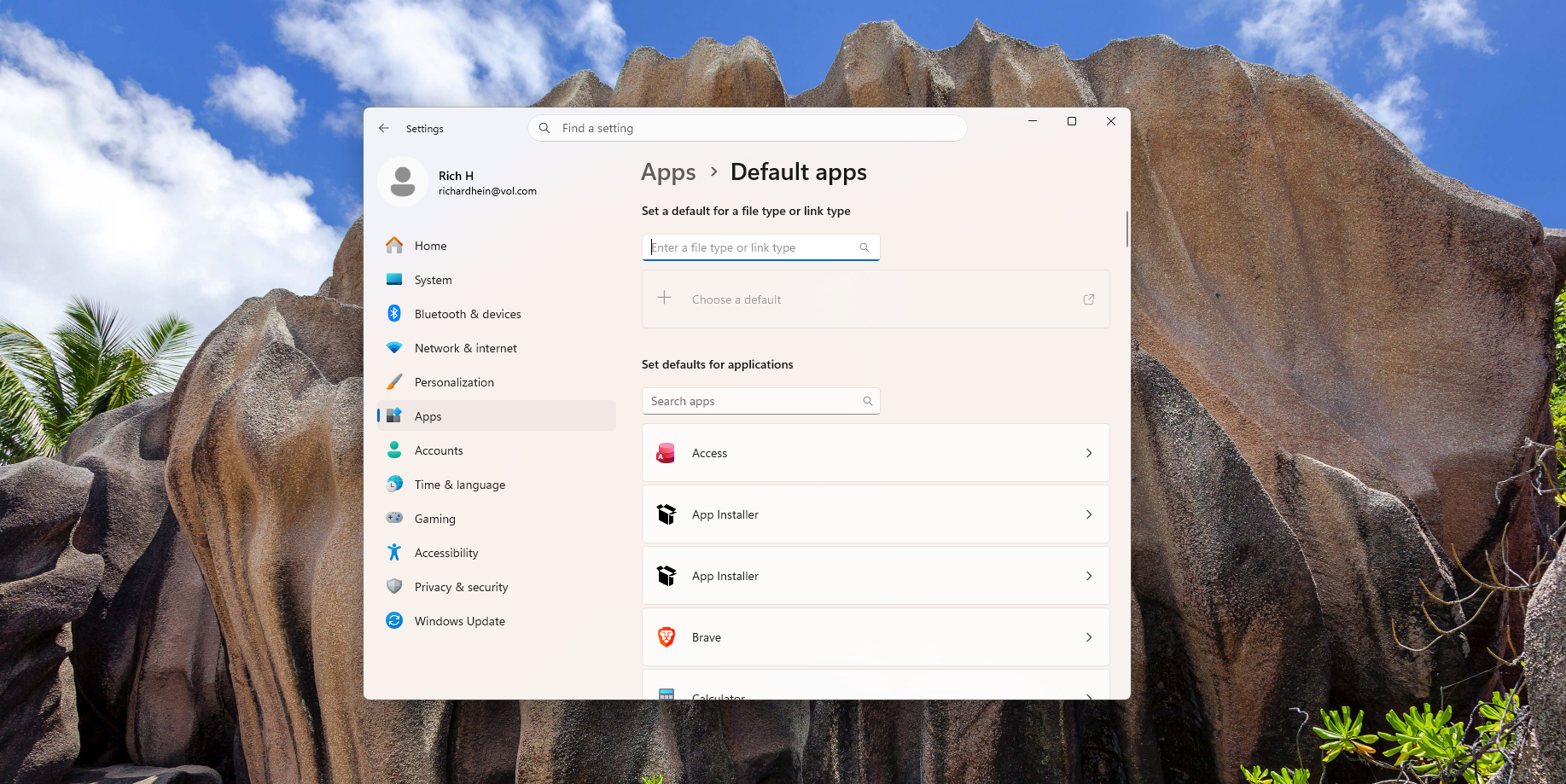The height and width of the screenshot is (784, 1566).
Task: Open the Personalization section
Action: click(497, 382)
